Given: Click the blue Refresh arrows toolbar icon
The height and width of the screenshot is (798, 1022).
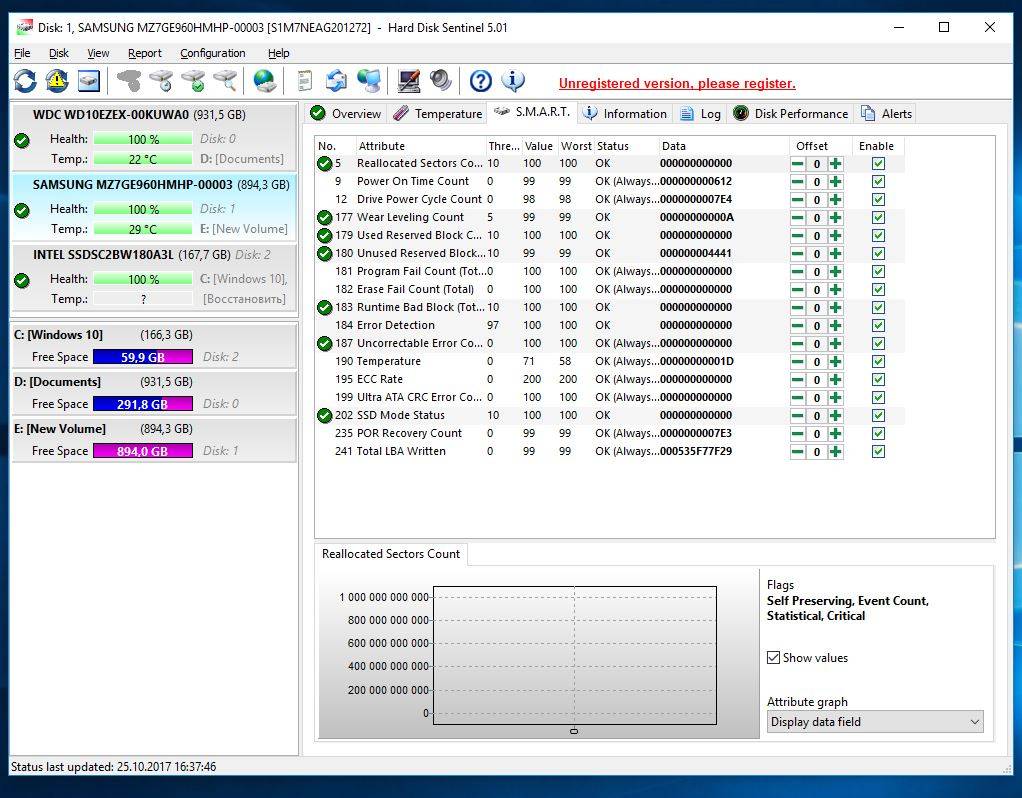Looking at the screenshot, I should tap(25, 81).
